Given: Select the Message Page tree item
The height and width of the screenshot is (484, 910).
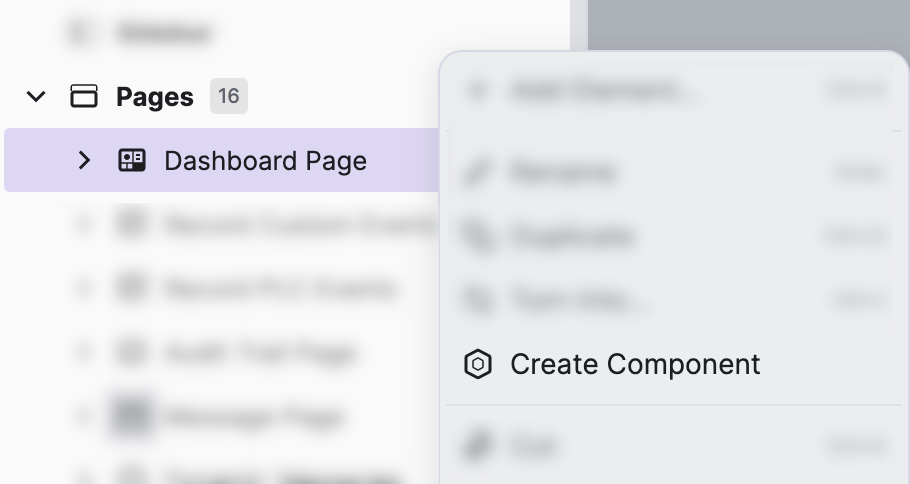Looking at the screenshot, I should 255,416.
